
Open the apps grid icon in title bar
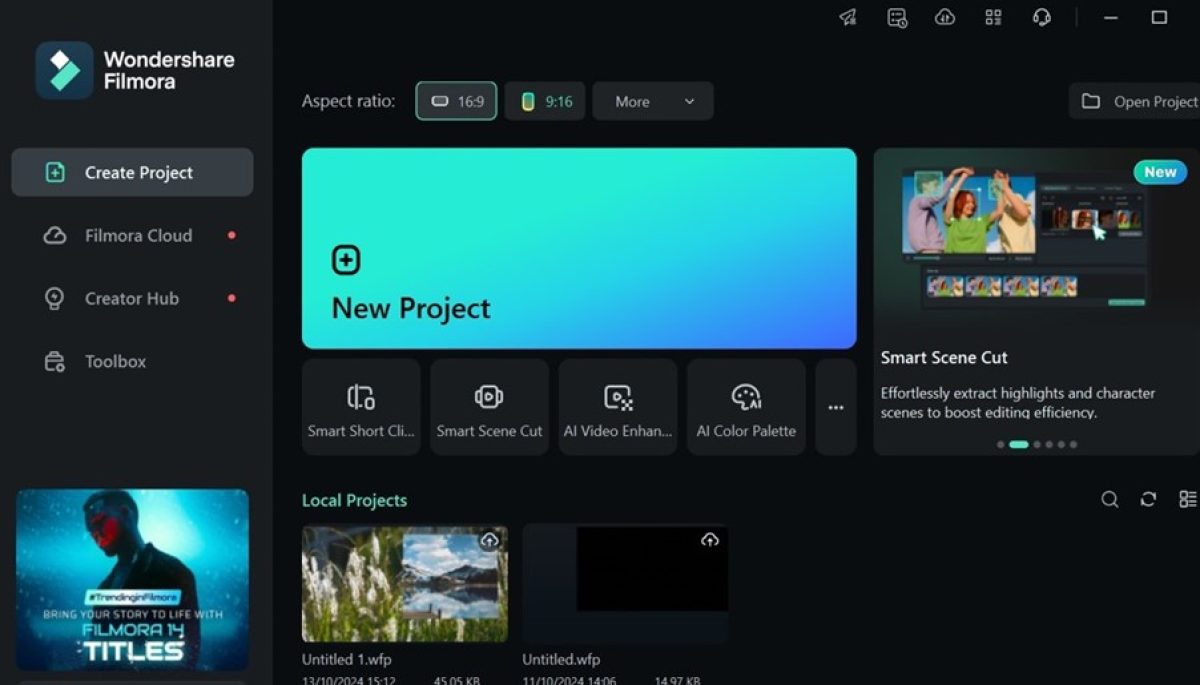pos(993,18)
